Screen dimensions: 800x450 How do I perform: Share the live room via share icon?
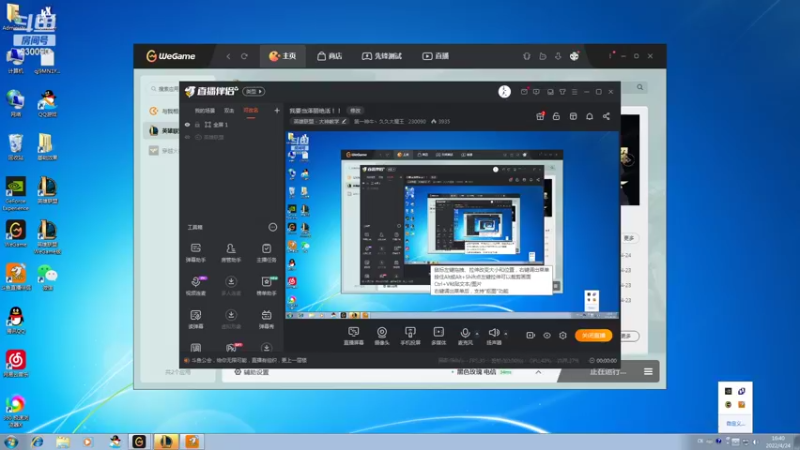pyautogui.click(x=606, y=116)
